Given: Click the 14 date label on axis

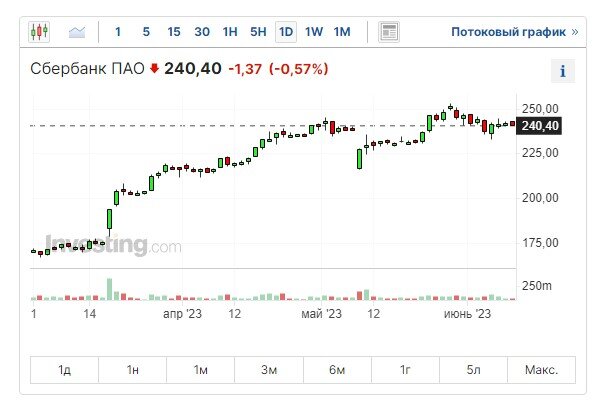Looking at the screenshot, I should click(x=90, y=314).
